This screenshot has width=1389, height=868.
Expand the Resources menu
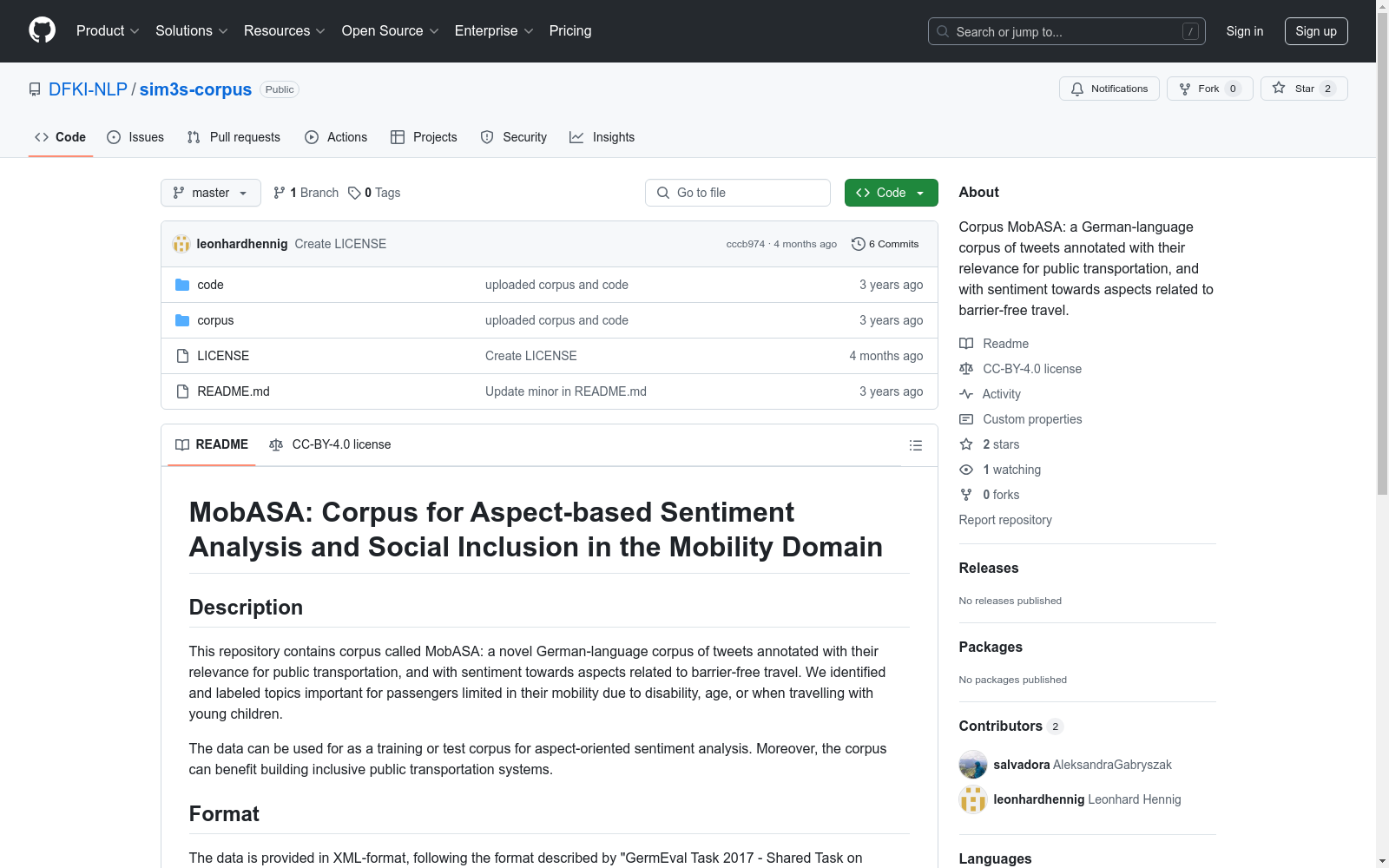pyautogui.click(x=285, y=30)
